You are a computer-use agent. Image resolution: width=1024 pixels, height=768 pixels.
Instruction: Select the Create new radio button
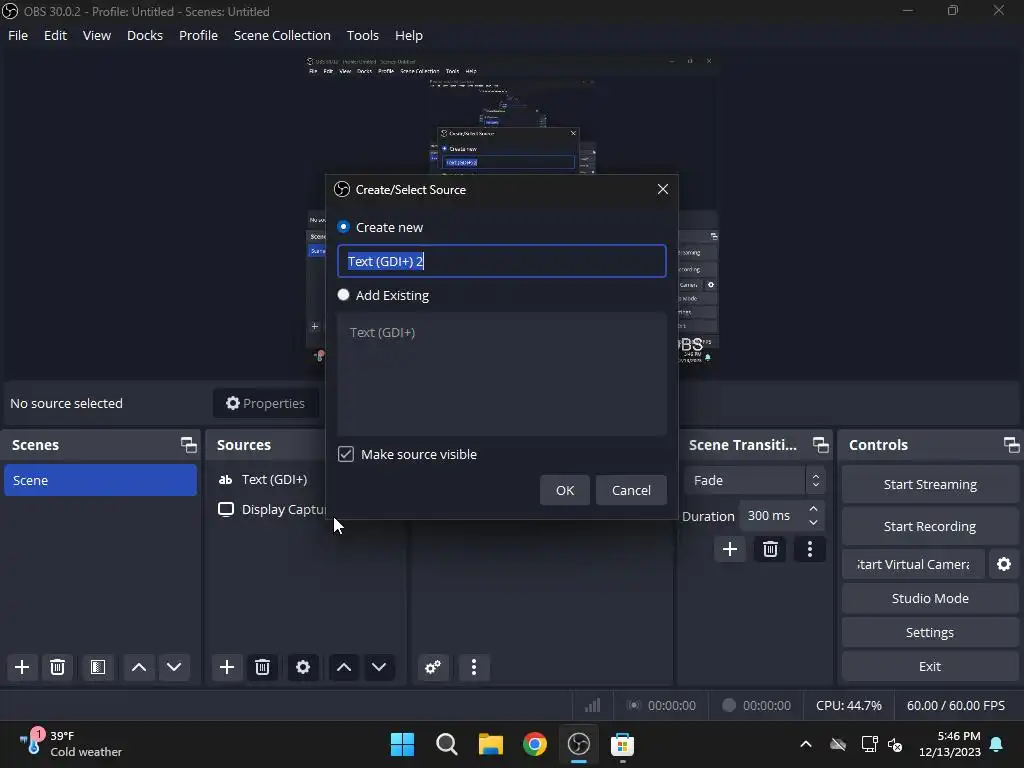[x=344, y=227]
